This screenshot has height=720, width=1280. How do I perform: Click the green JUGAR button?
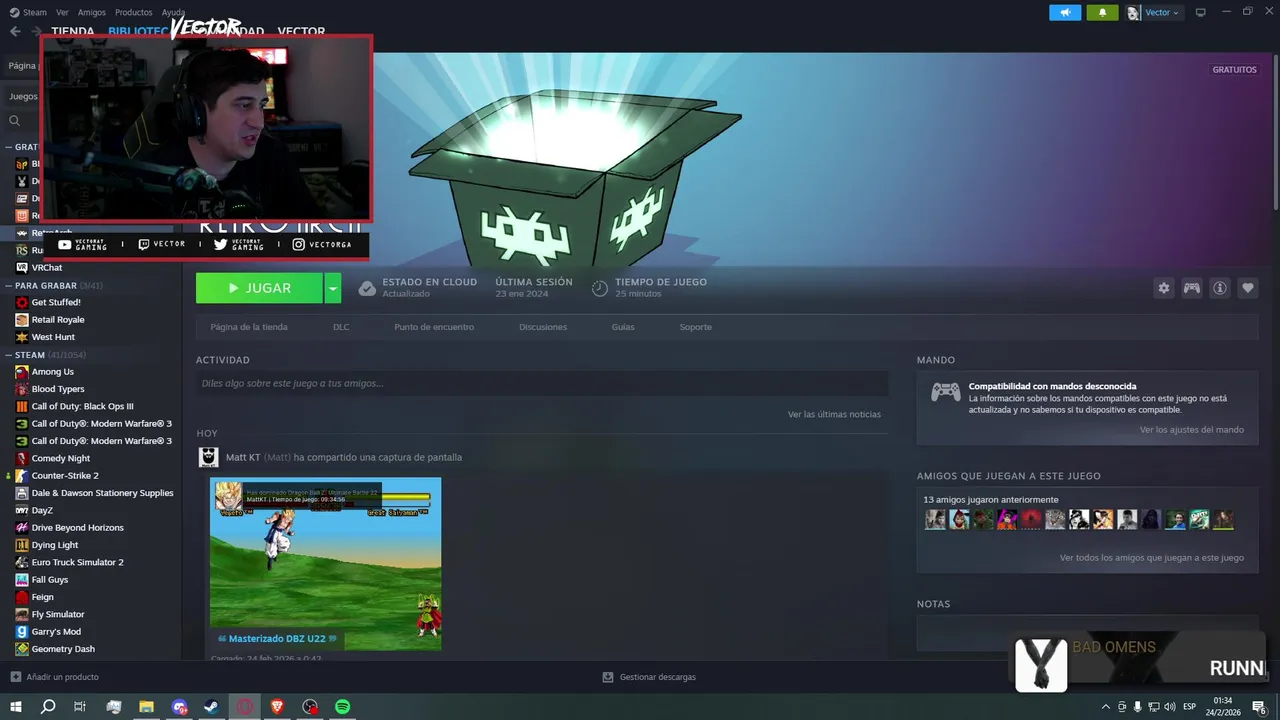point(259,288)
